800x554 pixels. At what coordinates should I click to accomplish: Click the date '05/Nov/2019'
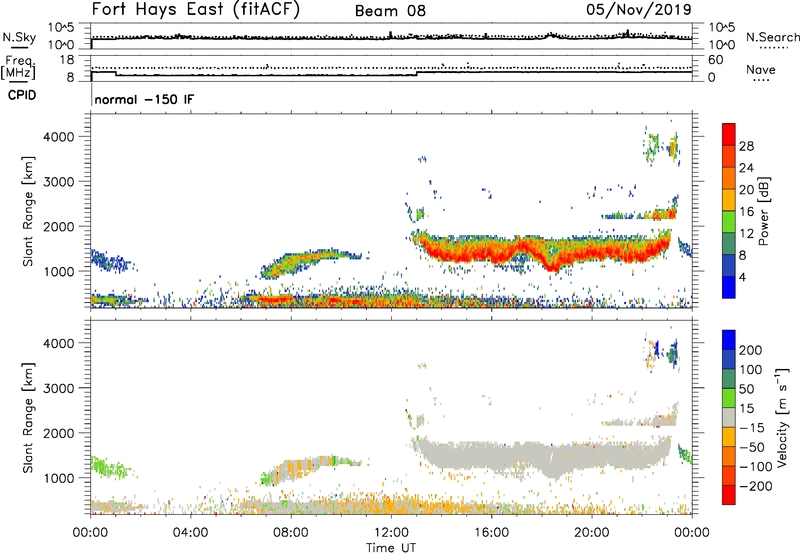(x=639, y=10)
